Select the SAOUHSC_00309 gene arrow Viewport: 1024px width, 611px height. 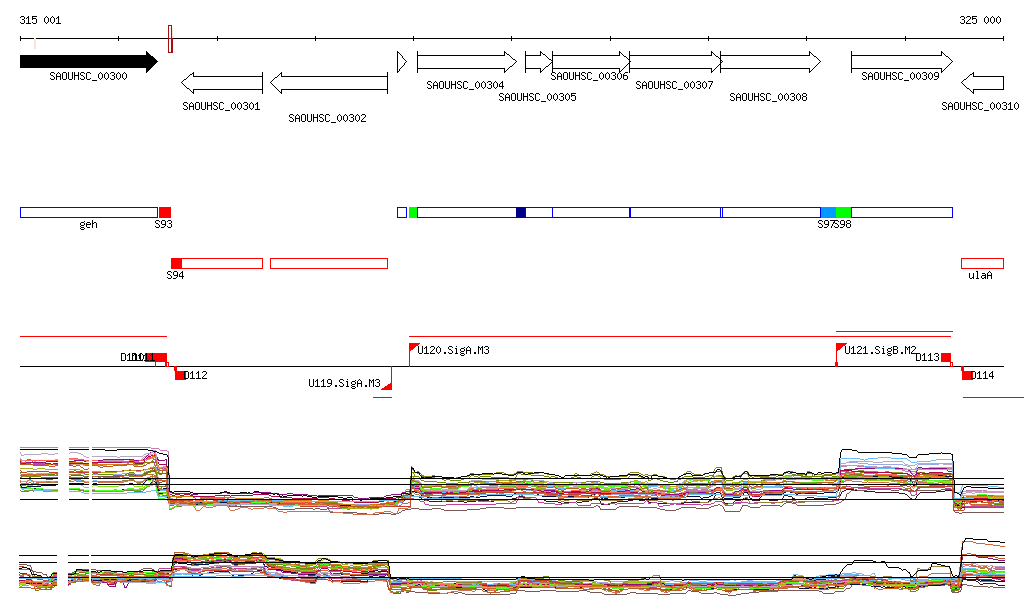[x=902, y=62]
